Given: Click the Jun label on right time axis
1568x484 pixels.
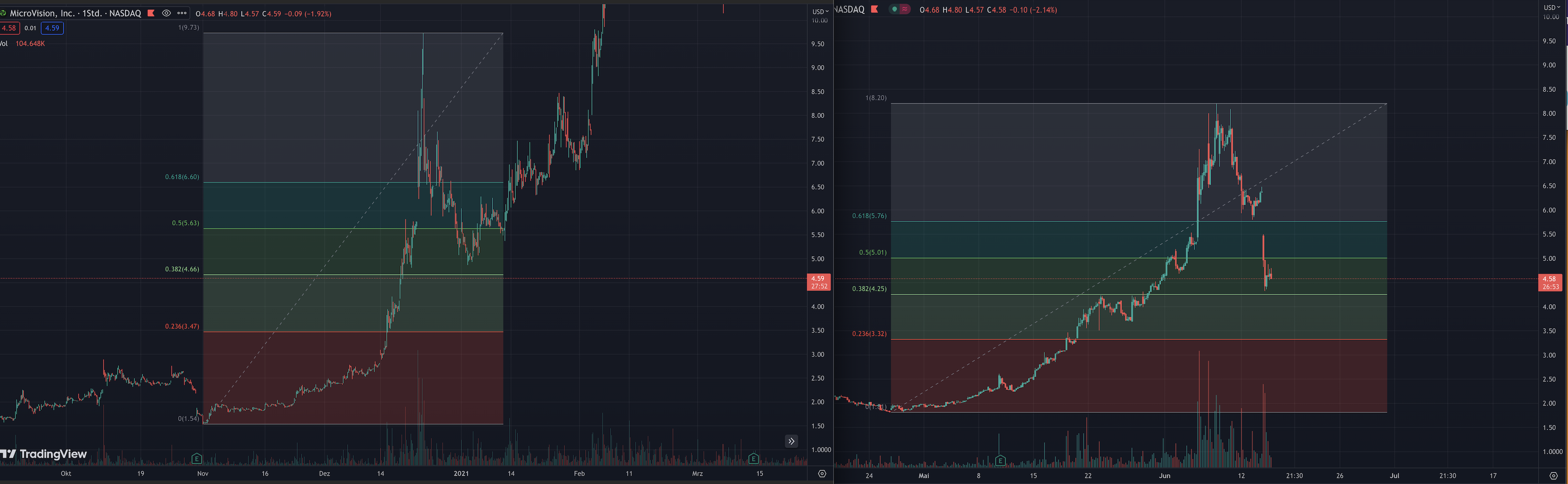Looking at the screenshot, I should [x=1165, y=476].
